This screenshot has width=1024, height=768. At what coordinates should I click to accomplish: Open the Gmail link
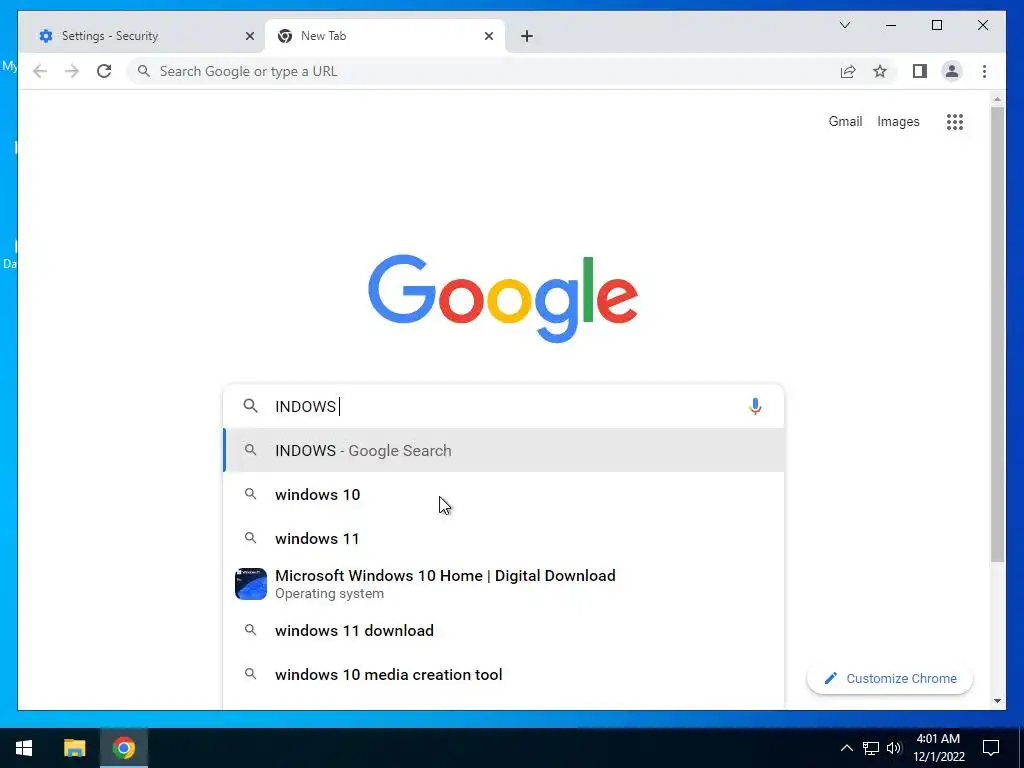[x=845, y=121]
